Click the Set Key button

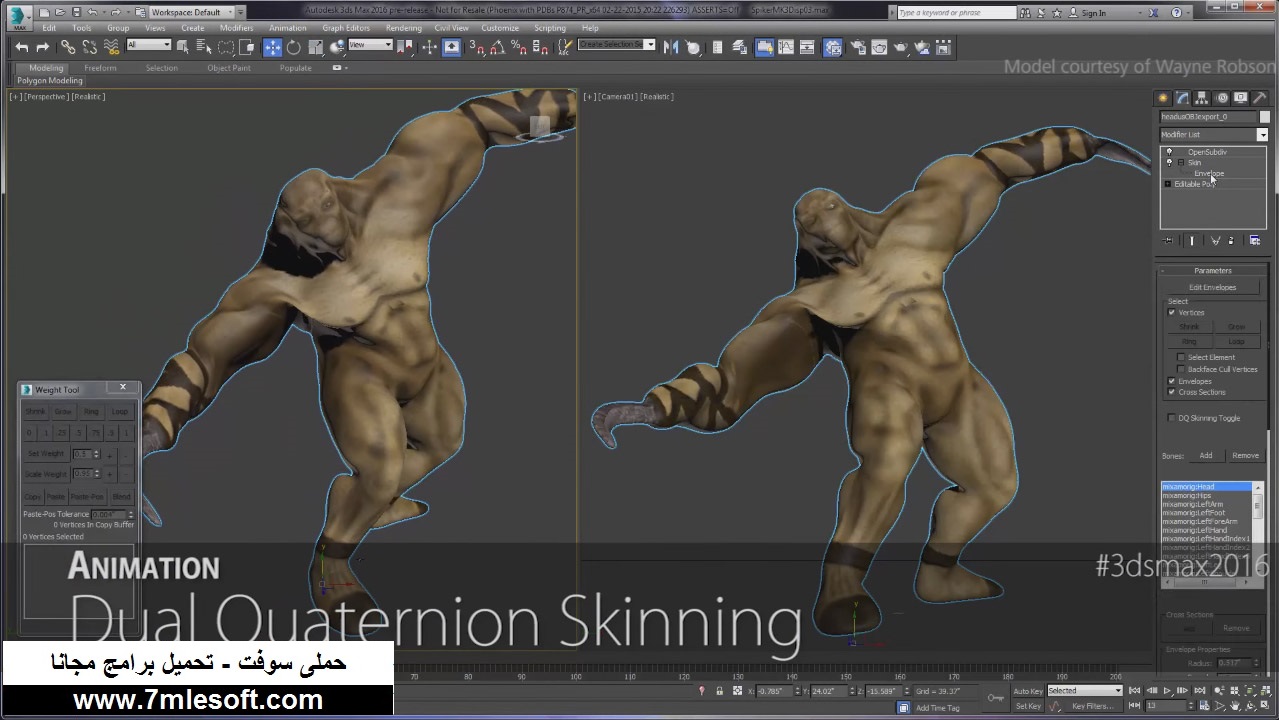click(1028, 706)
